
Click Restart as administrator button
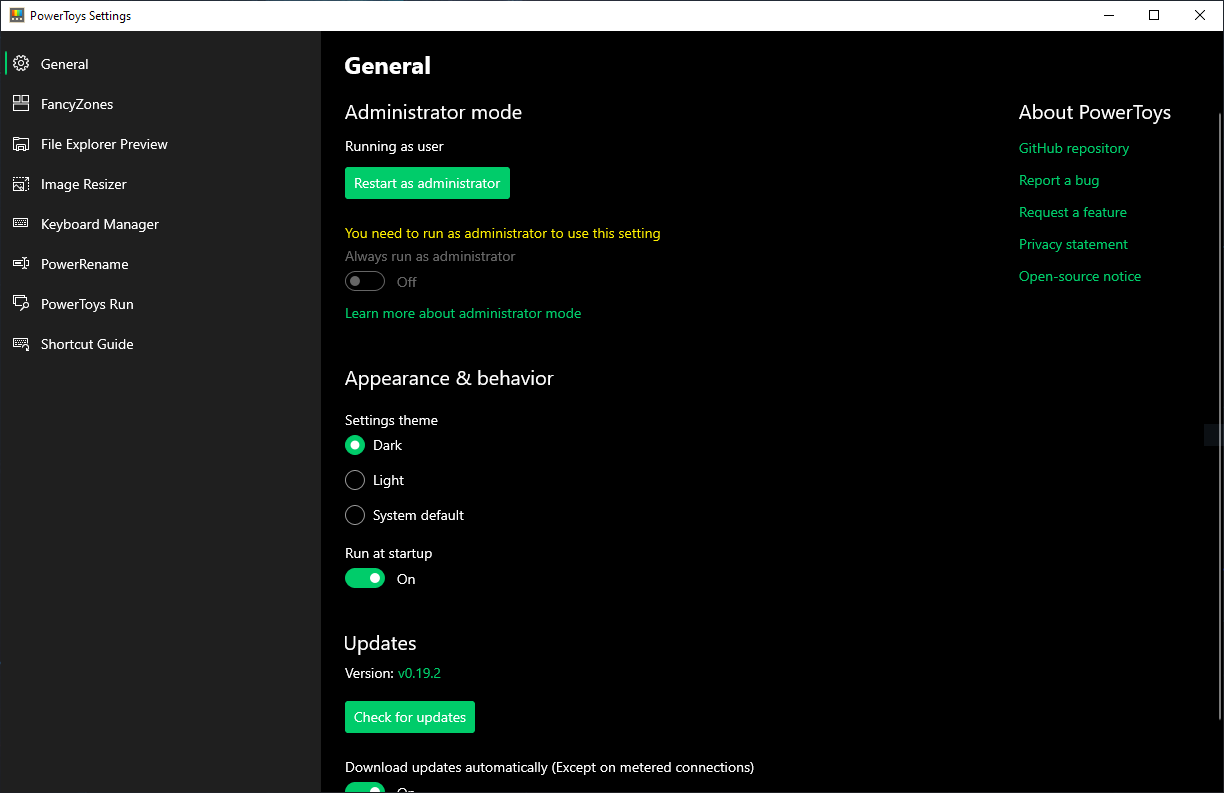click(427, 183)
